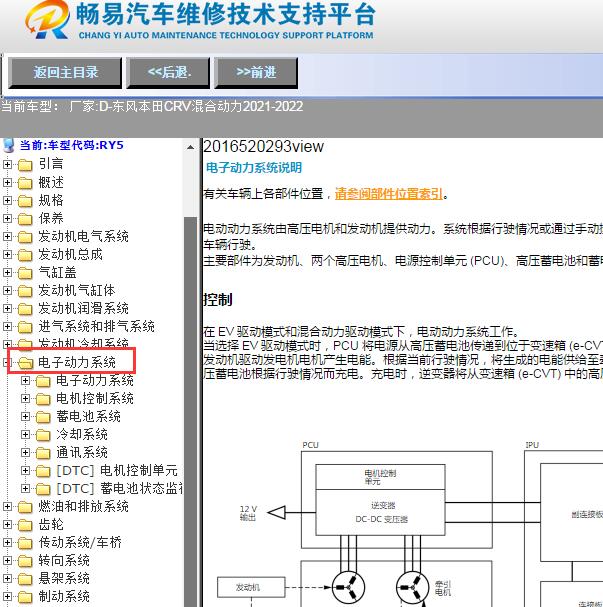This screenshot has width=603, height=607.
Task: Select the 齿轮 tree label
Action: [x=51, y=524]
